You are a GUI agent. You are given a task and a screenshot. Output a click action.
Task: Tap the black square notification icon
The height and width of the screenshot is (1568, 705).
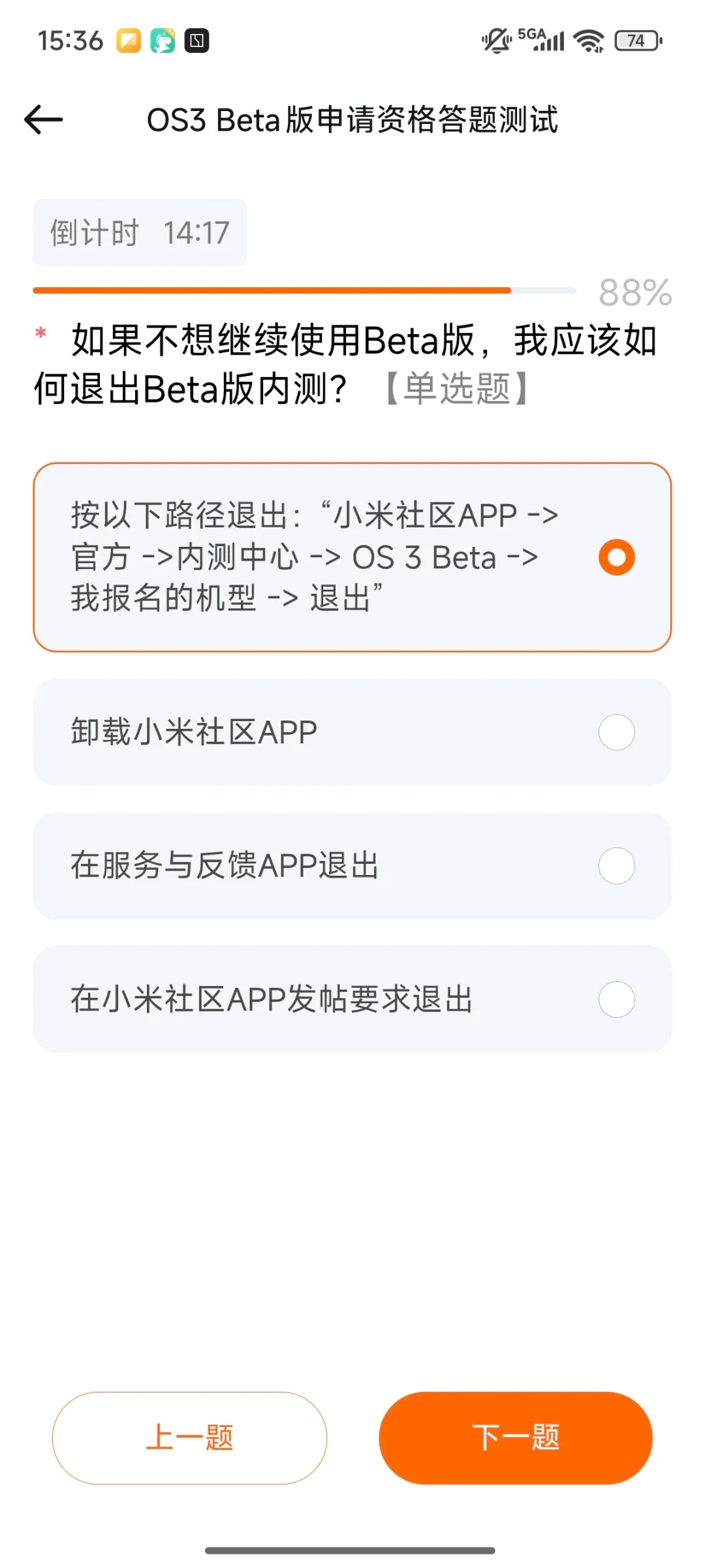click(196, 40)
